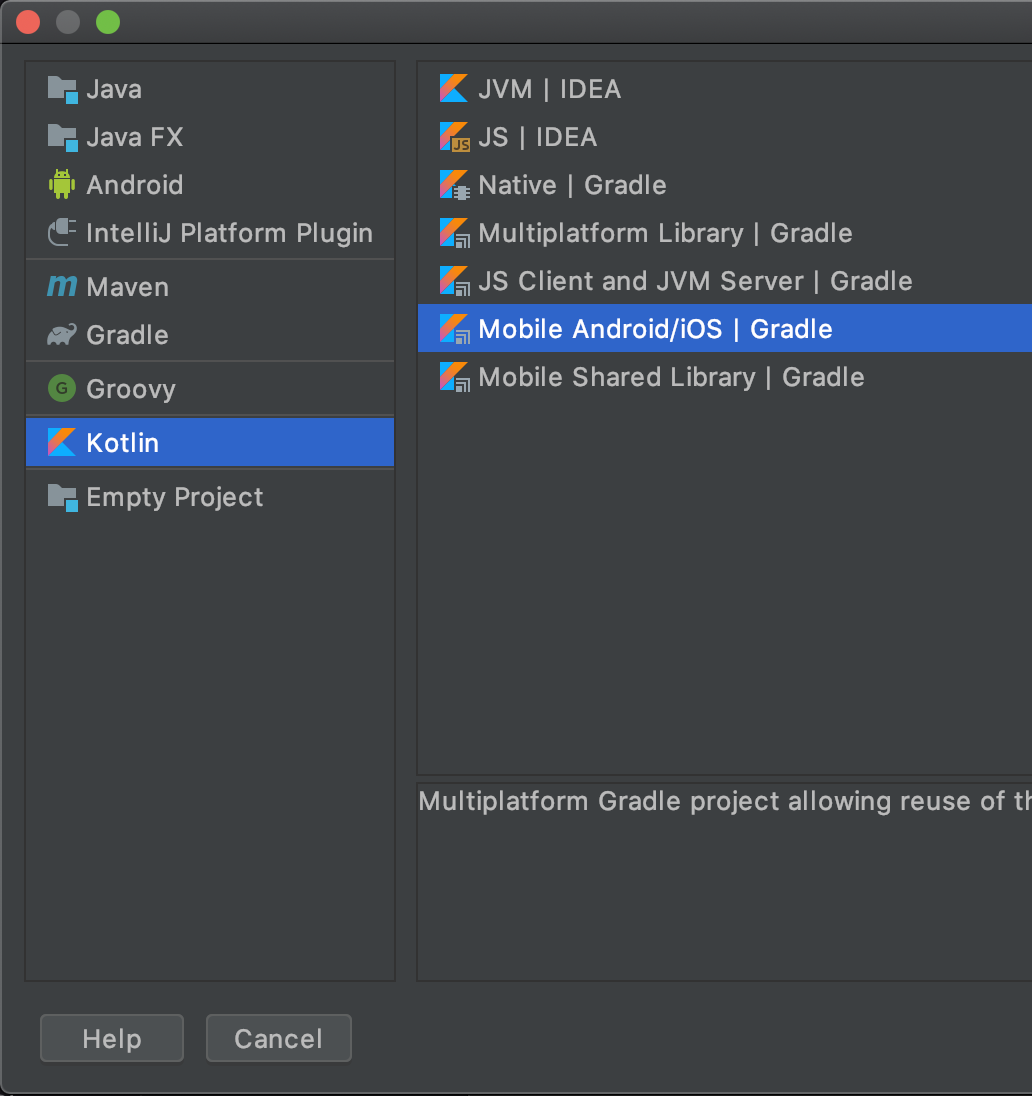Choose JVM | IDEA project template
Screen dimensions: 1032x1096
[x=549, y=89]
